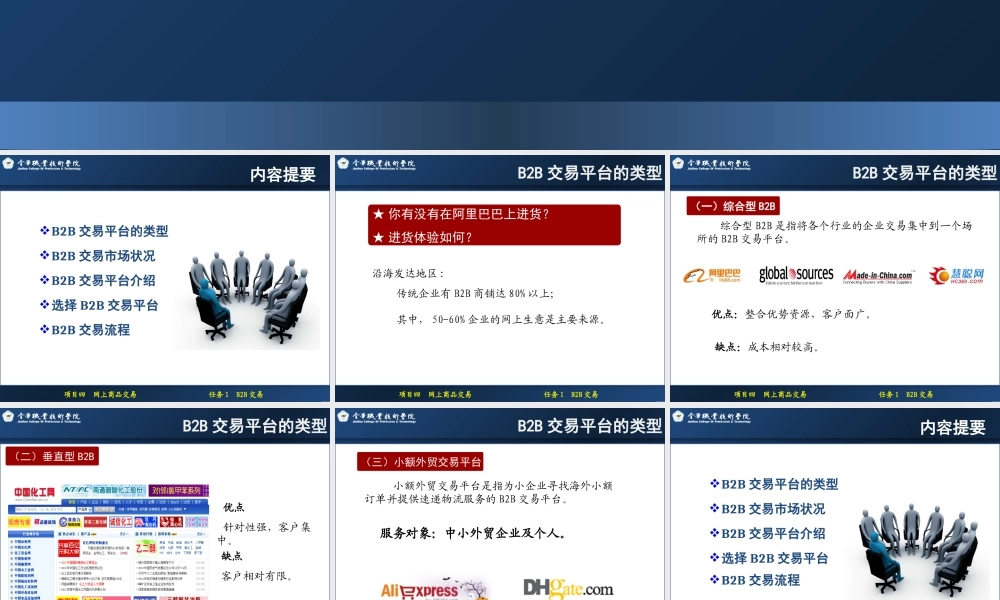Select the DHgate.com logo

tap(567, 588)
